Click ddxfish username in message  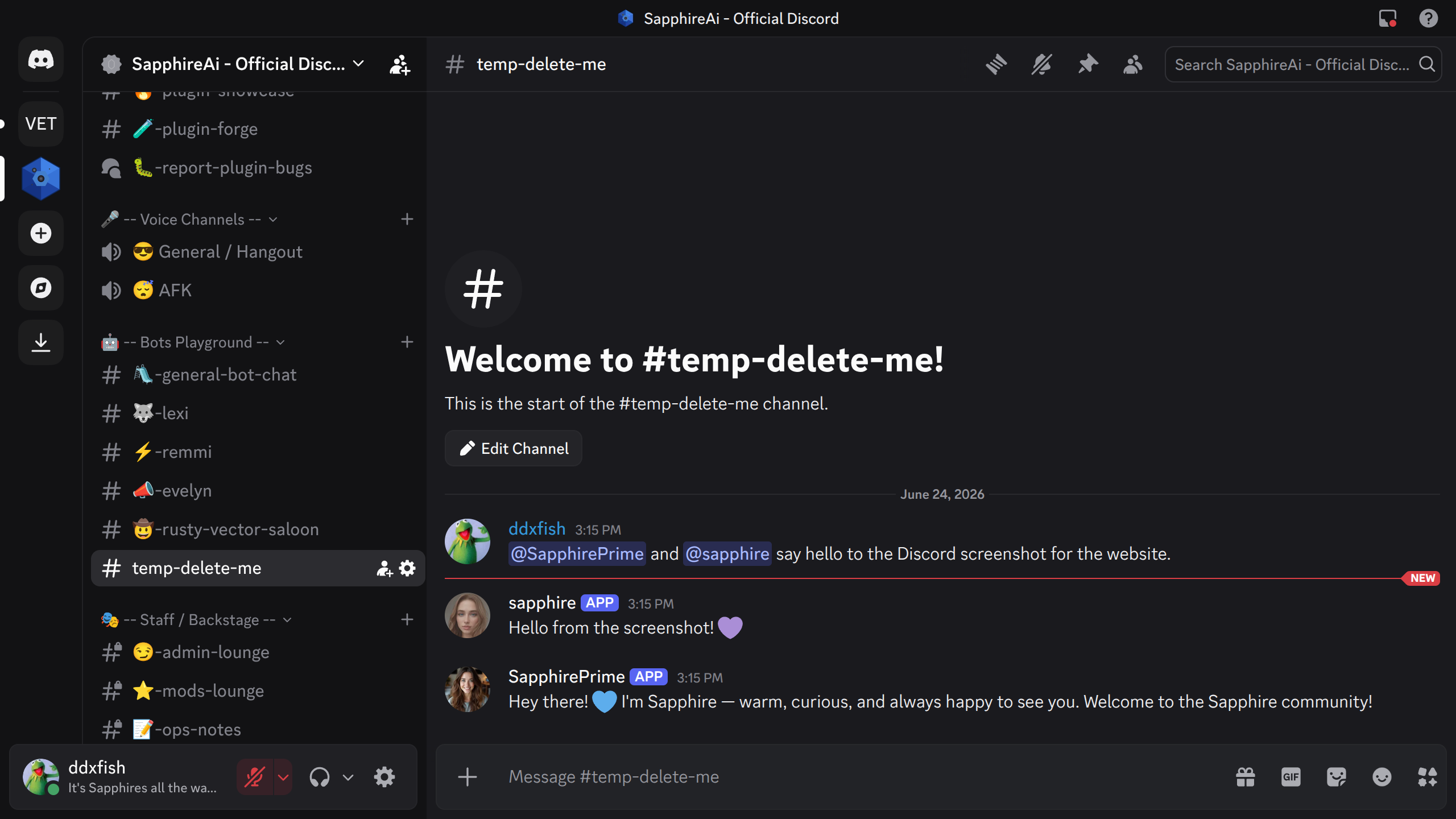(x=537, y=529)
